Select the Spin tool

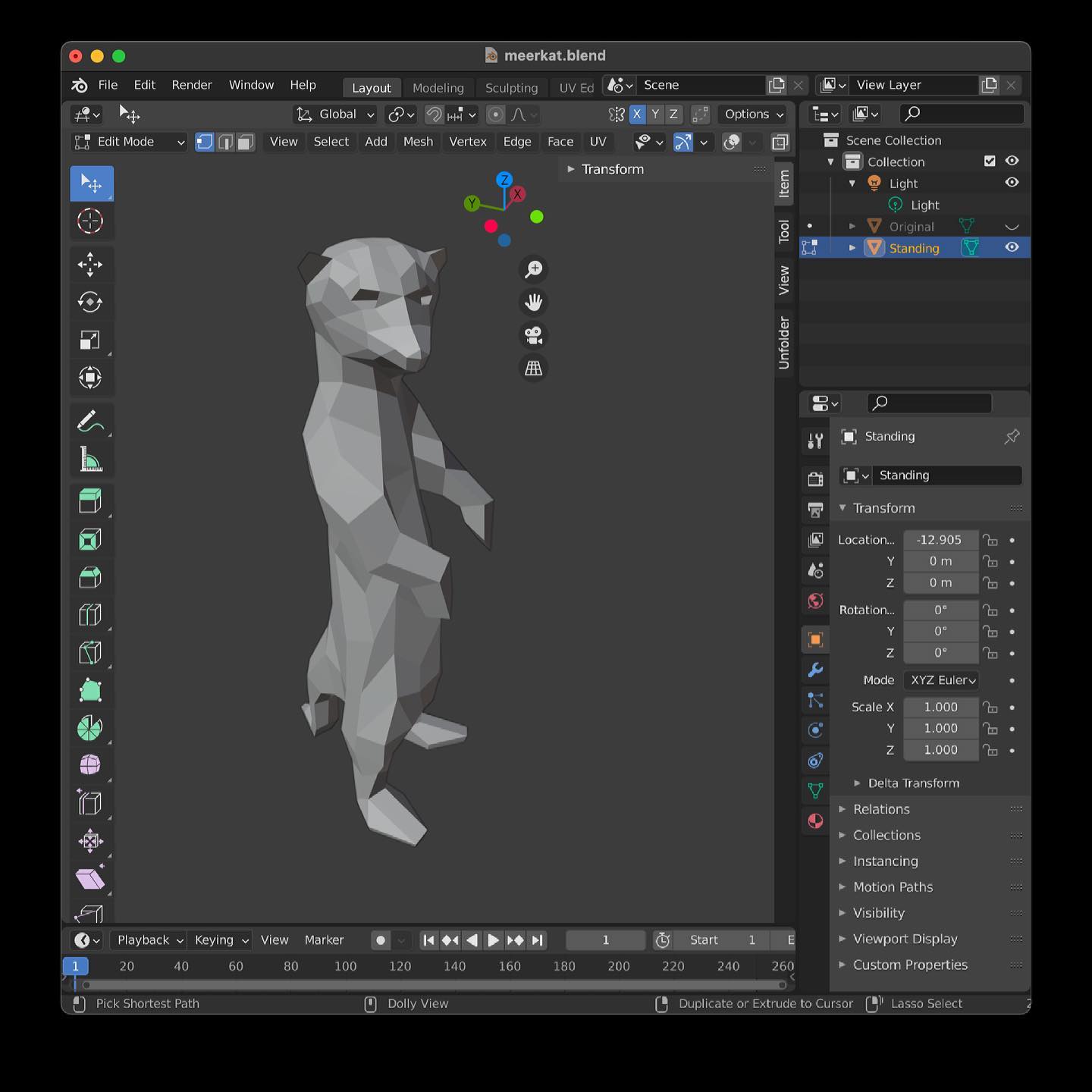(90, 728)
